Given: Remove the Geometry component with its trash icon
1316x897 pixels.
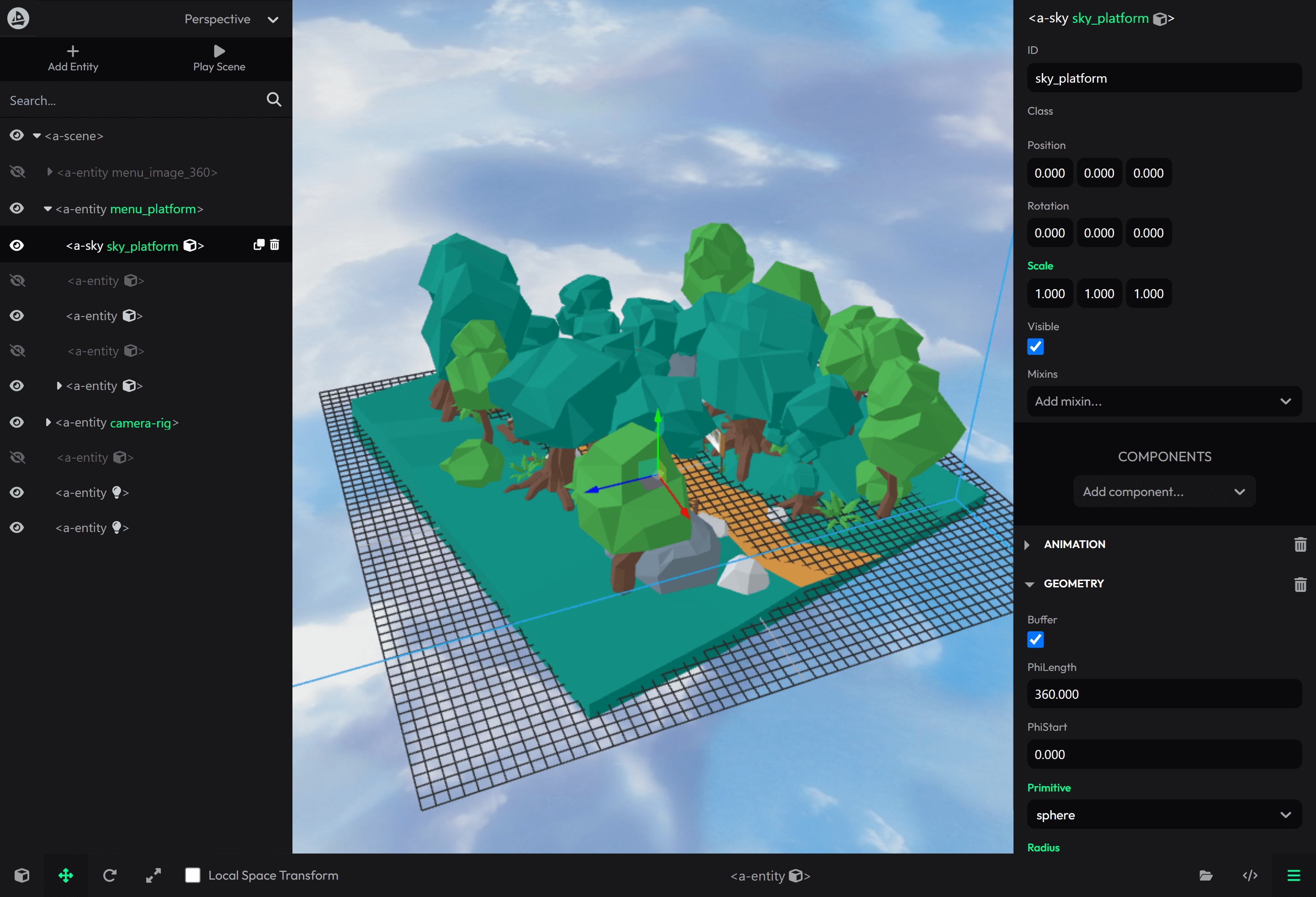Looking at the screenshot, I should coord(1300,584).
